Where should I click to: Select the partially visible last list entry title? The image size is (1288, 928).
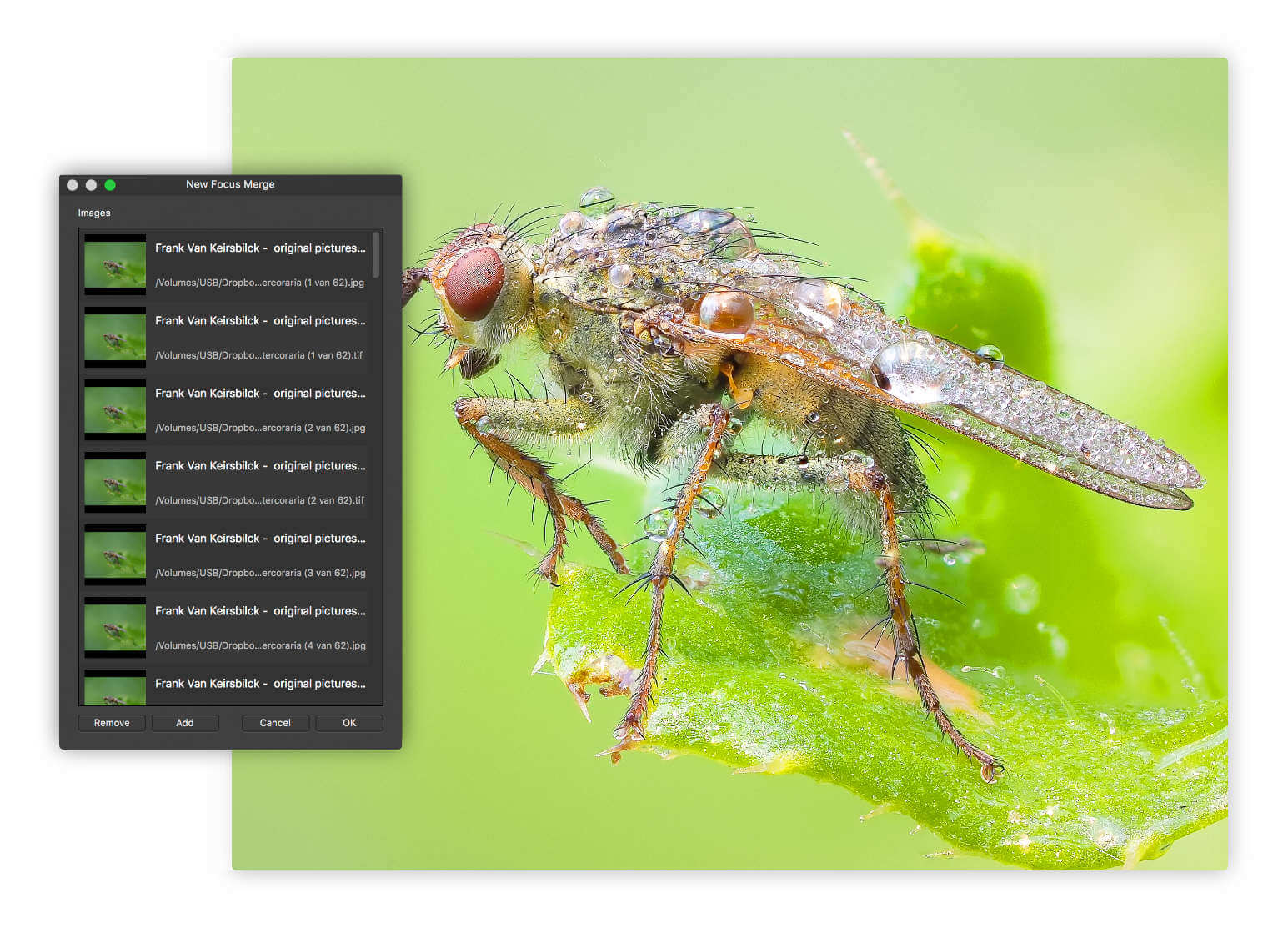pyautogui.click(x=260, y=684)
